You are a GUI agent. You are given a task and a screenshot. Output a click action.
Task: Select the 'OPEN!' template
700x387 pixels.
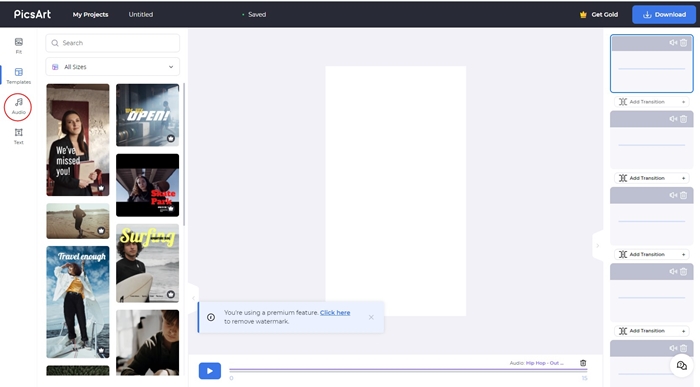[x=147, y=115]
